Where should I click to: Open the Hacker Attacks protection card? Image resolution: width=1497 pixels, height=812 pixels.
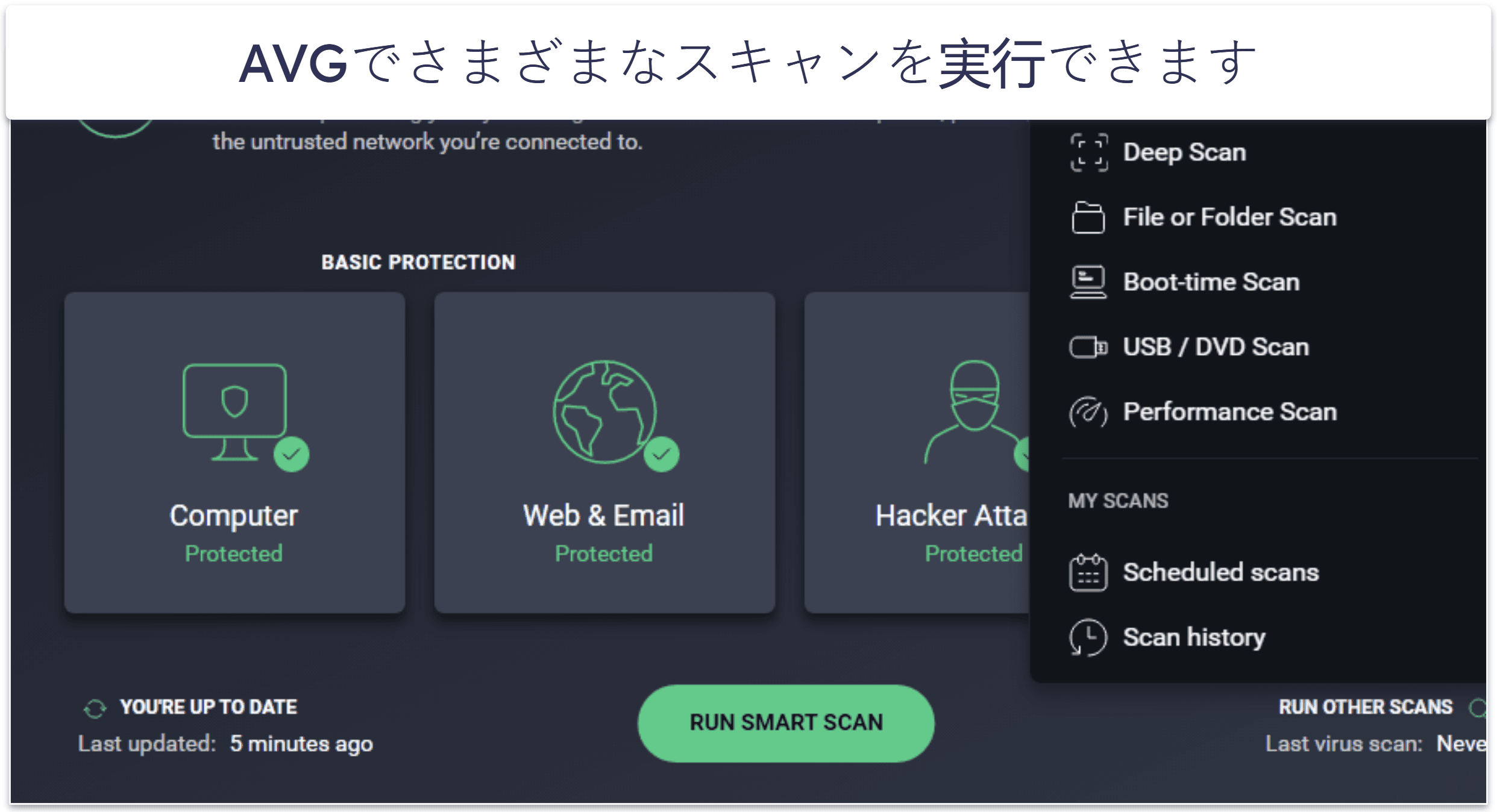coord(917,453)
